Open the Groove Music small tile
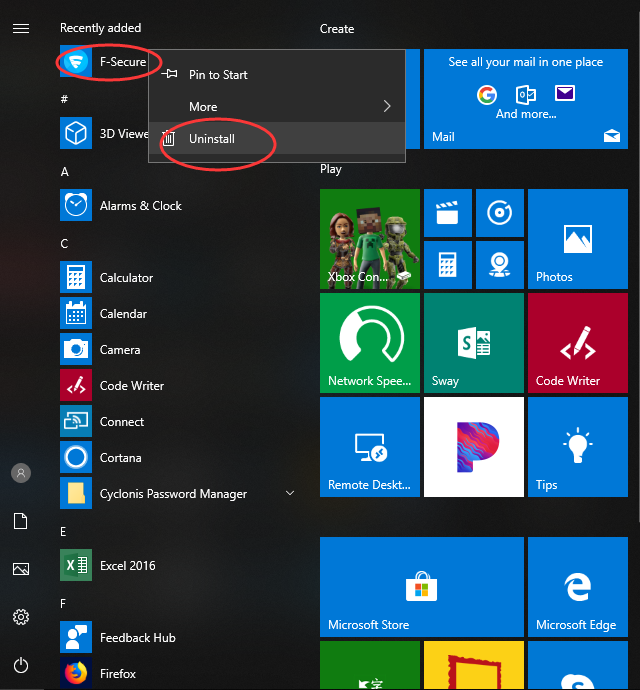The width and height of the screenshot is (640, 690). [x=500, y=213]
